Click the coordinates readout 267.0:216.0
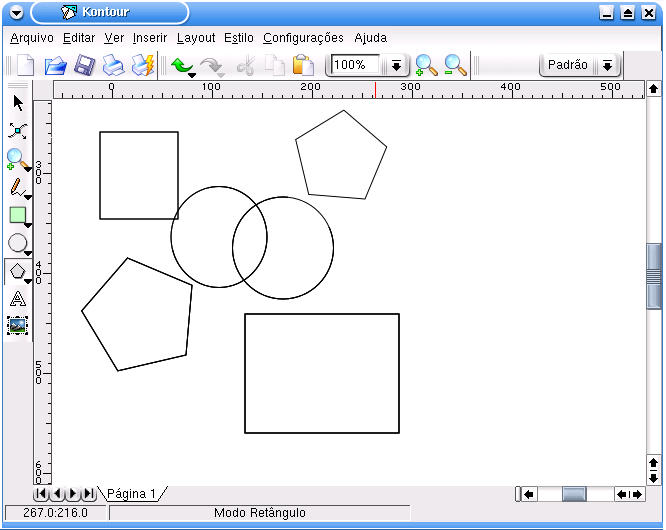The width and height of the screenshot is (666, 530). point(55,513)
